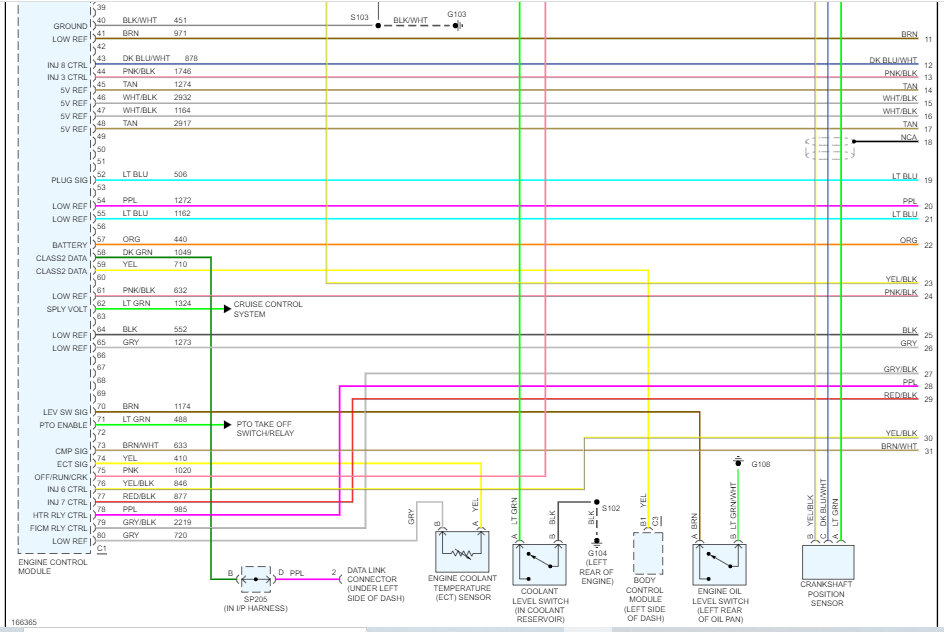
Task: Click the "SP205 (IN I/P HARNESS)" label
Action: click(x=256, y=604)
